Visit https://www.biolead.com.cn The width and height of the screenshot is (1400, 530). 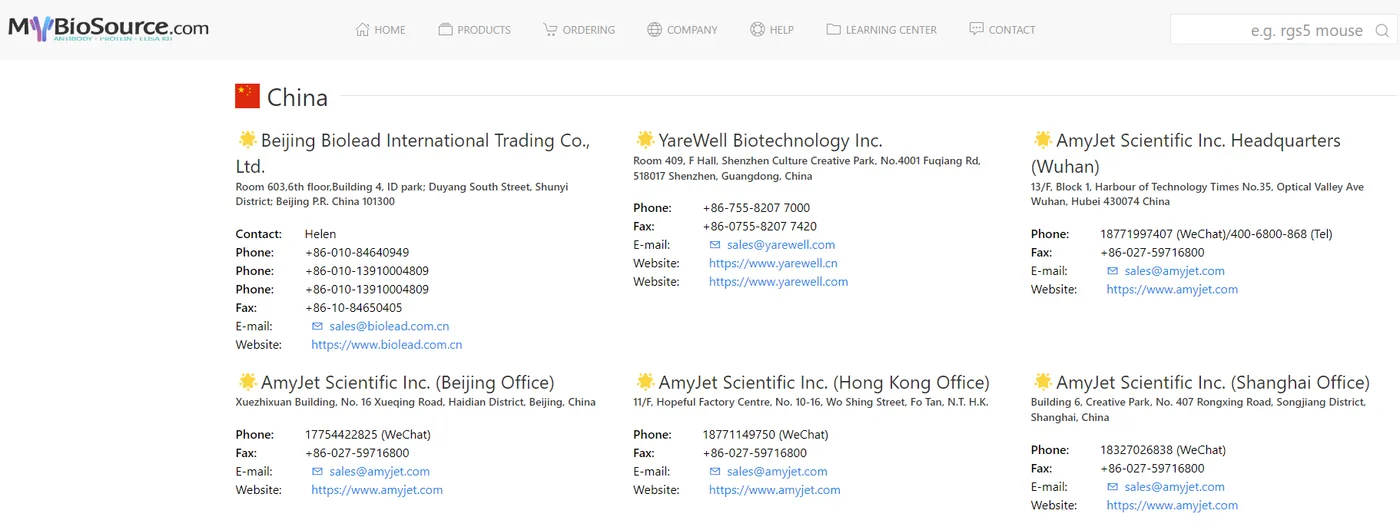coord(387,345)
